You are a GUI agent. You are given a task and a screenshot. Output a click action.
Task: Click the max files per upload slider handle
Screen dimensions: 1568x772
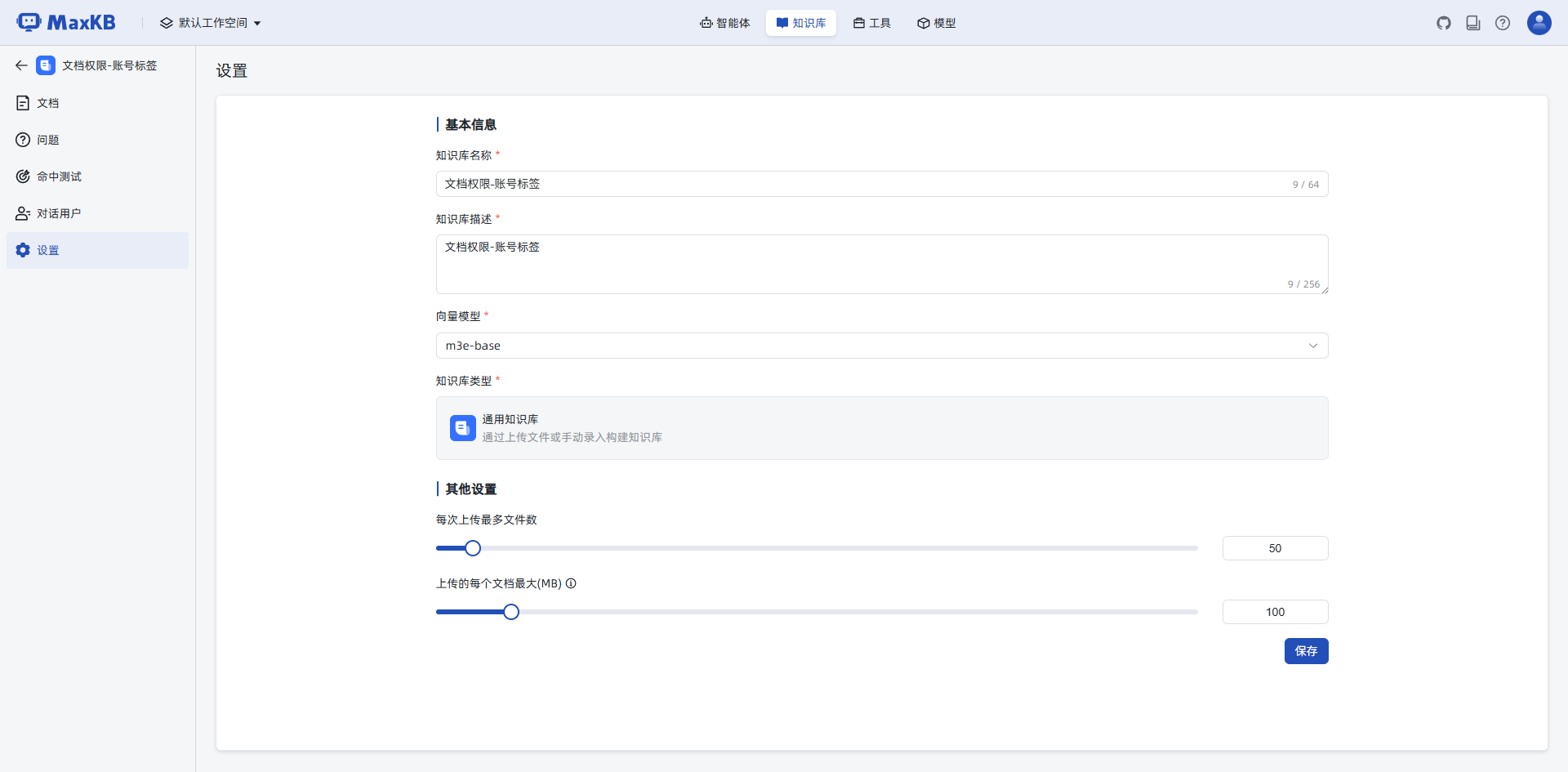473,548
